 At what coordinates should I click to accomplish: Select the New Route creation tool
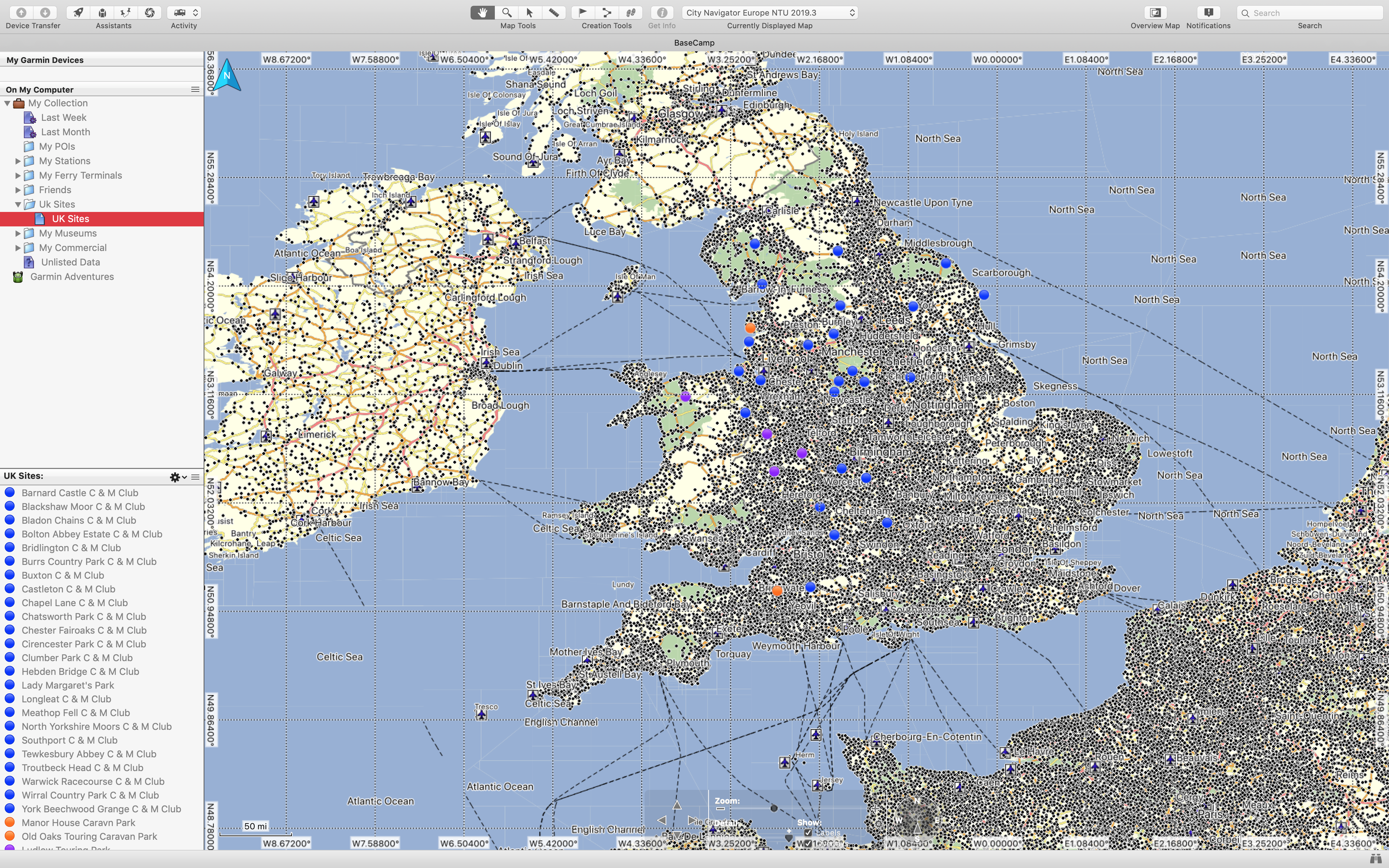(607, 12)
